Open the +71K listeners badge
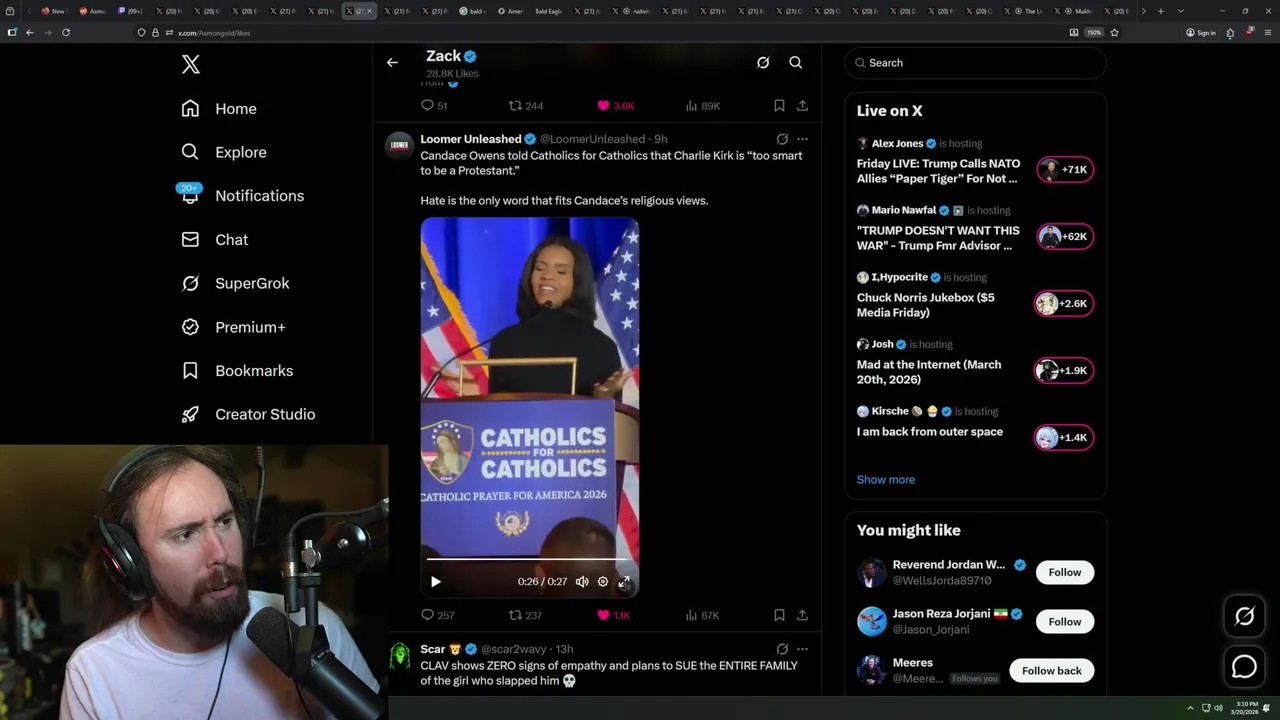This screenshot has height=720, width=1280. pyautogui.click(x=1064, y=170)
